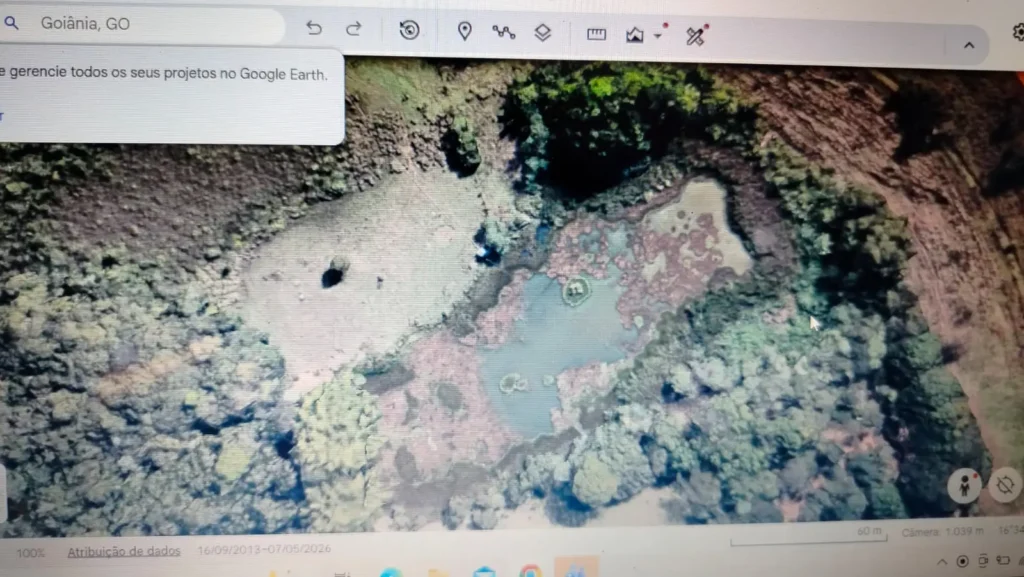Viewport: 1024px width, 577px height.
Task: Click the search magnifier icon
Action: tap(11, 23)
